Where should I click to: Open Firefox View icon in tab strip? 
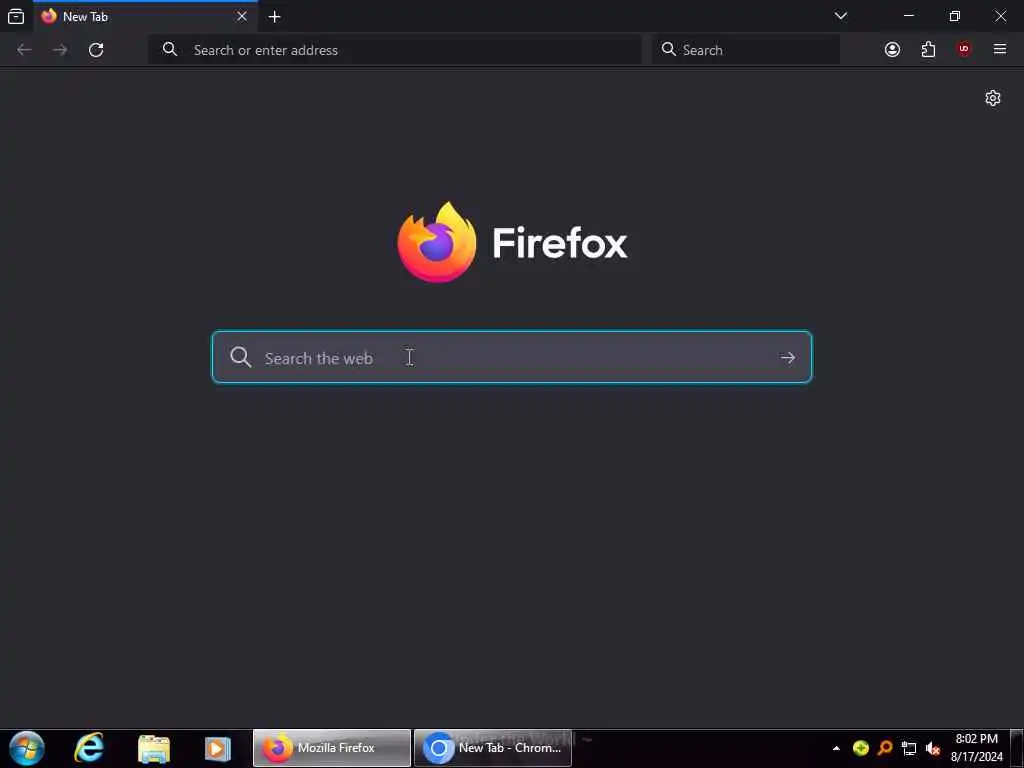(16, 16)
